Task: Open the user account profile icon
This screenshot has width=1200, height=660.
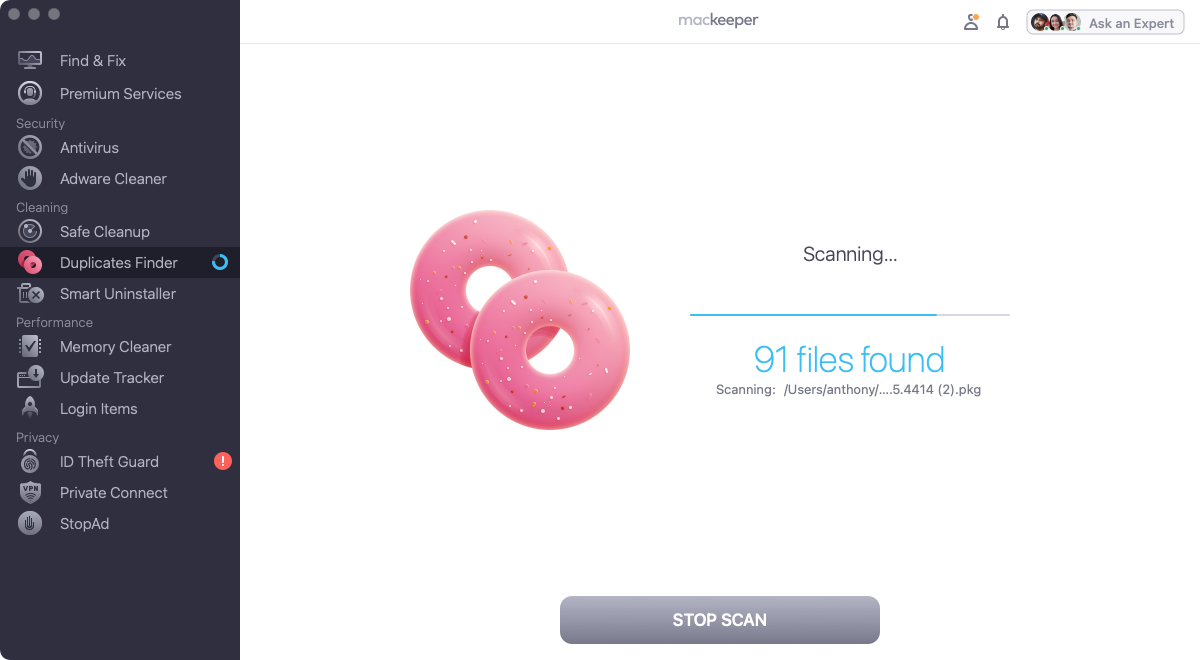Action: tap(971, 22)
